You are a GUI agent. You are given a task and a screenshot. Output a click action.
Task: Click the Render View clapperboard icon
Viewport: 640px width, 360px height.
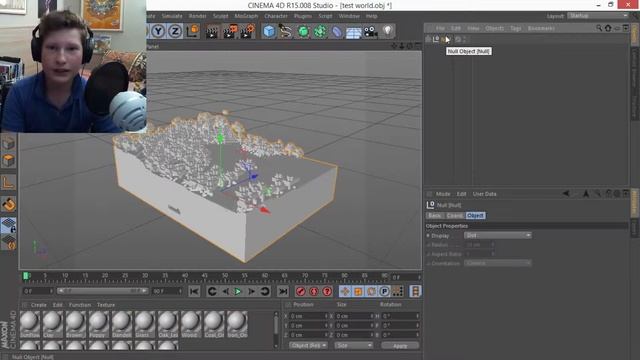coord(212,31)
